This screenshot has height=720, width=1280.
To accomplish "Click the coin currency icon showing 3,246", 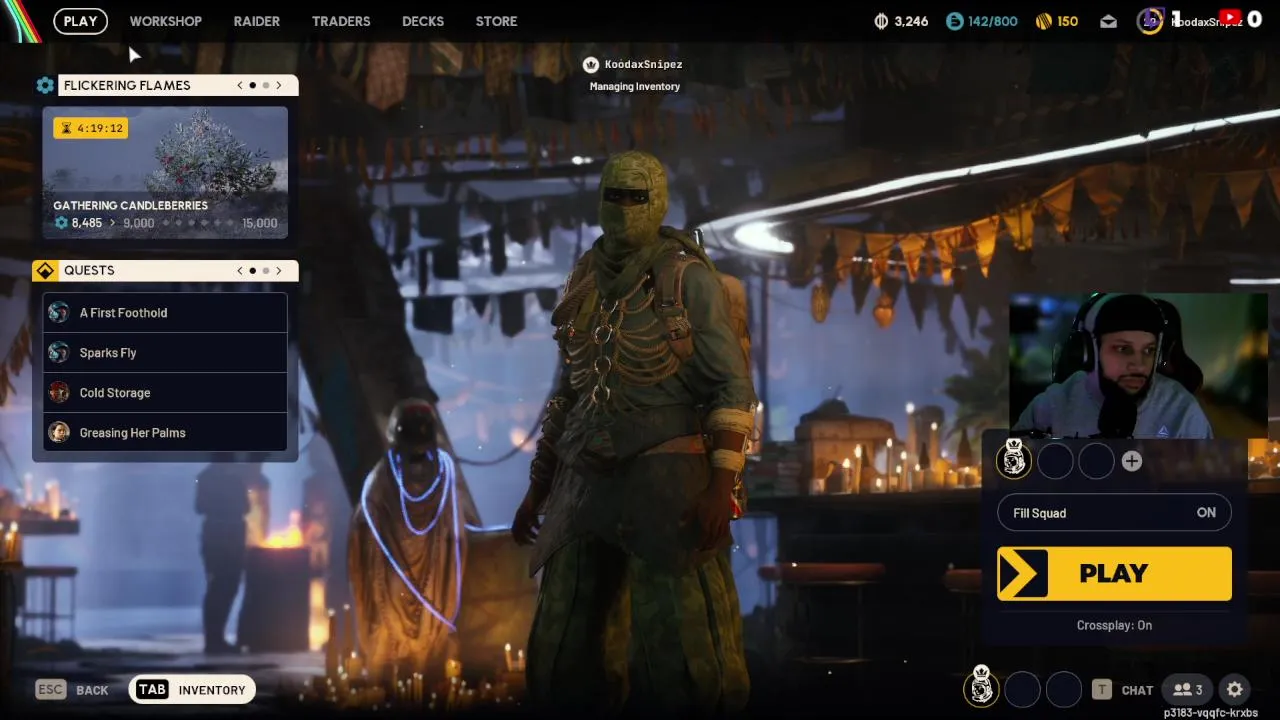I will [881, 21].
